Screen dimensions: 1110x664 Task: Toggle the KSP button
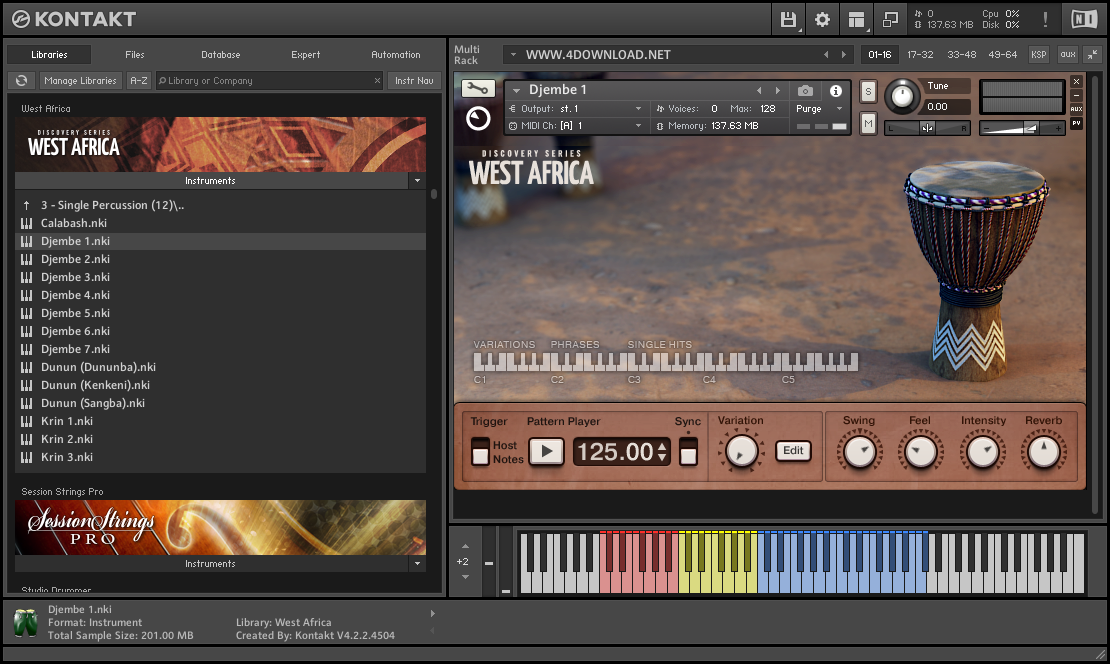tap(1039, 55)
